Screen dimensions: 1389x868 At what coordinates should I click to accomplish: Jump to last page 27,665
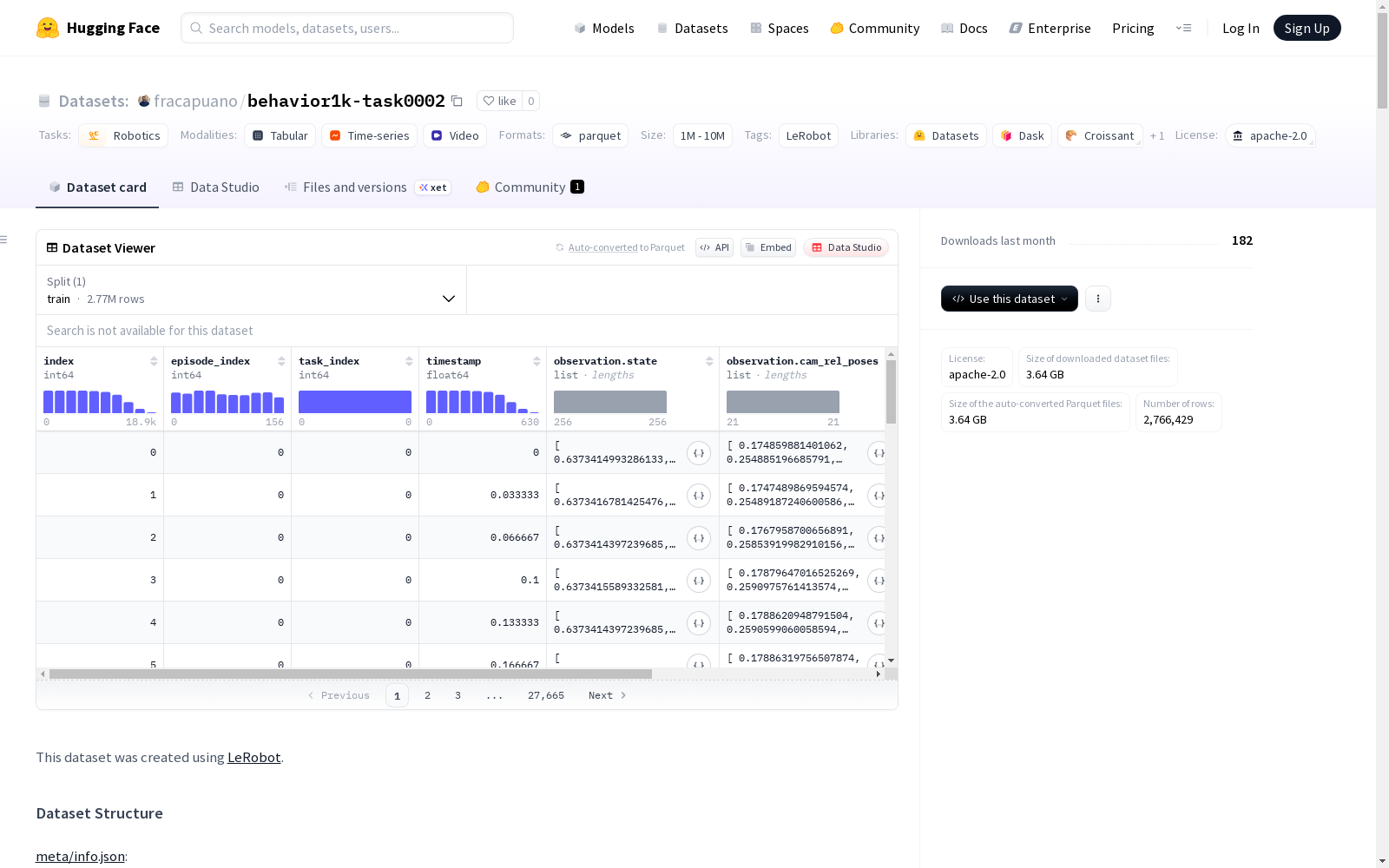click(546, 695)
